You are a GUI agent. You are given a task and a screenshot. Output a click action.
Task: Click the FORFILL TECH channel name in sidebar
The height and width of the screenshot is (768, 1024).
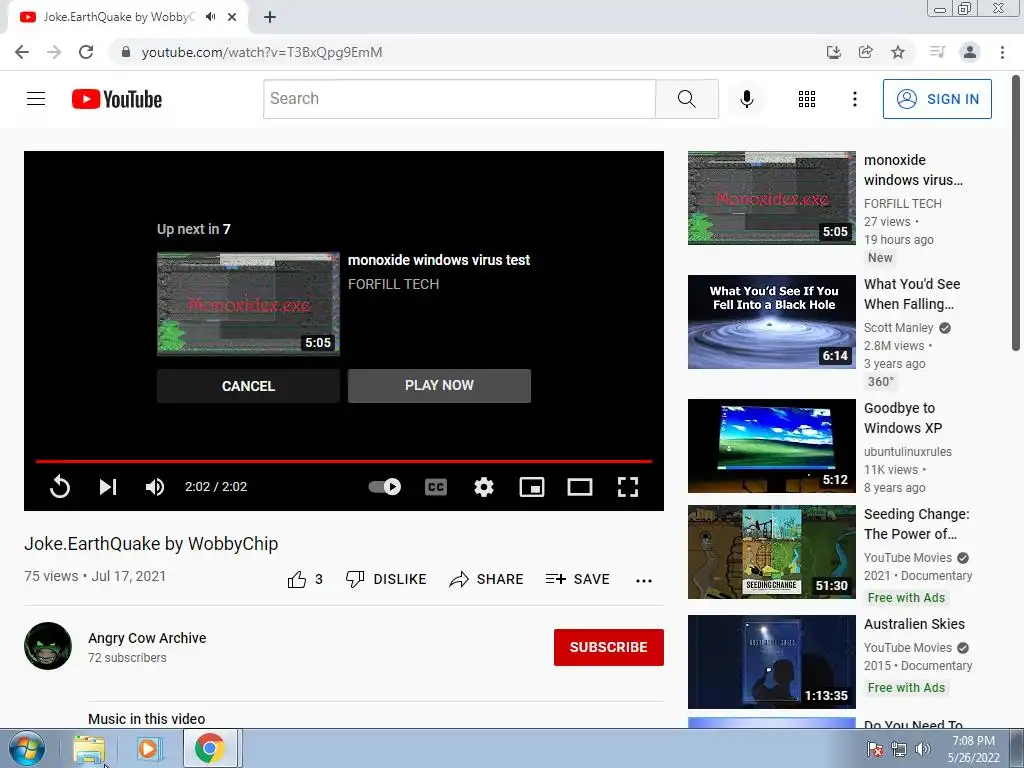click(903, 204)
